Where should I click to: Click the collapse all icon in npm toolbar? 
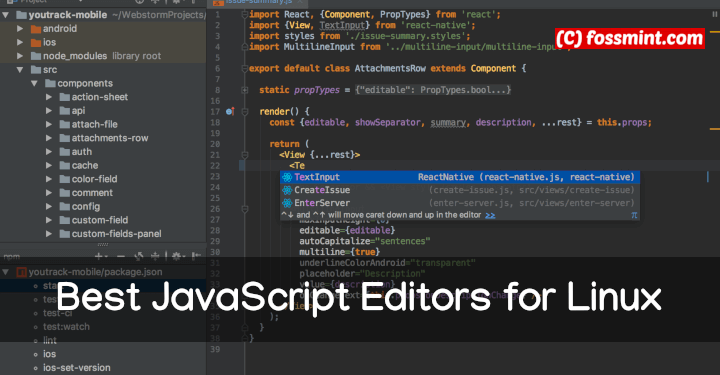click(155, 256)
